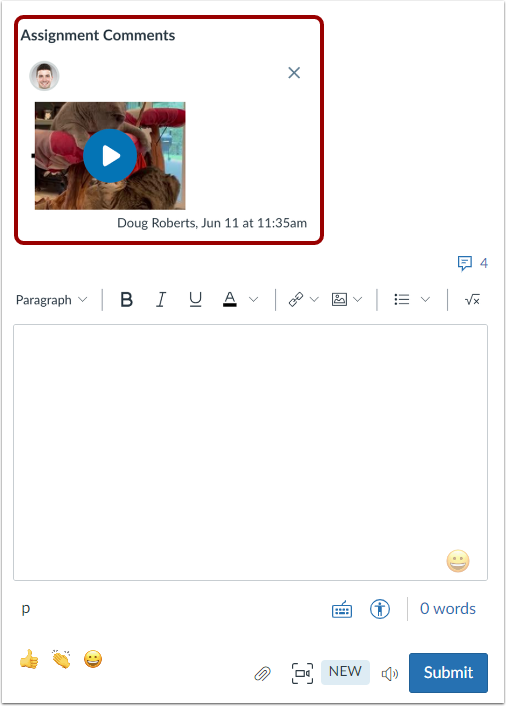
Task: Insert a link using the chain icon
Action: [296, 299]
